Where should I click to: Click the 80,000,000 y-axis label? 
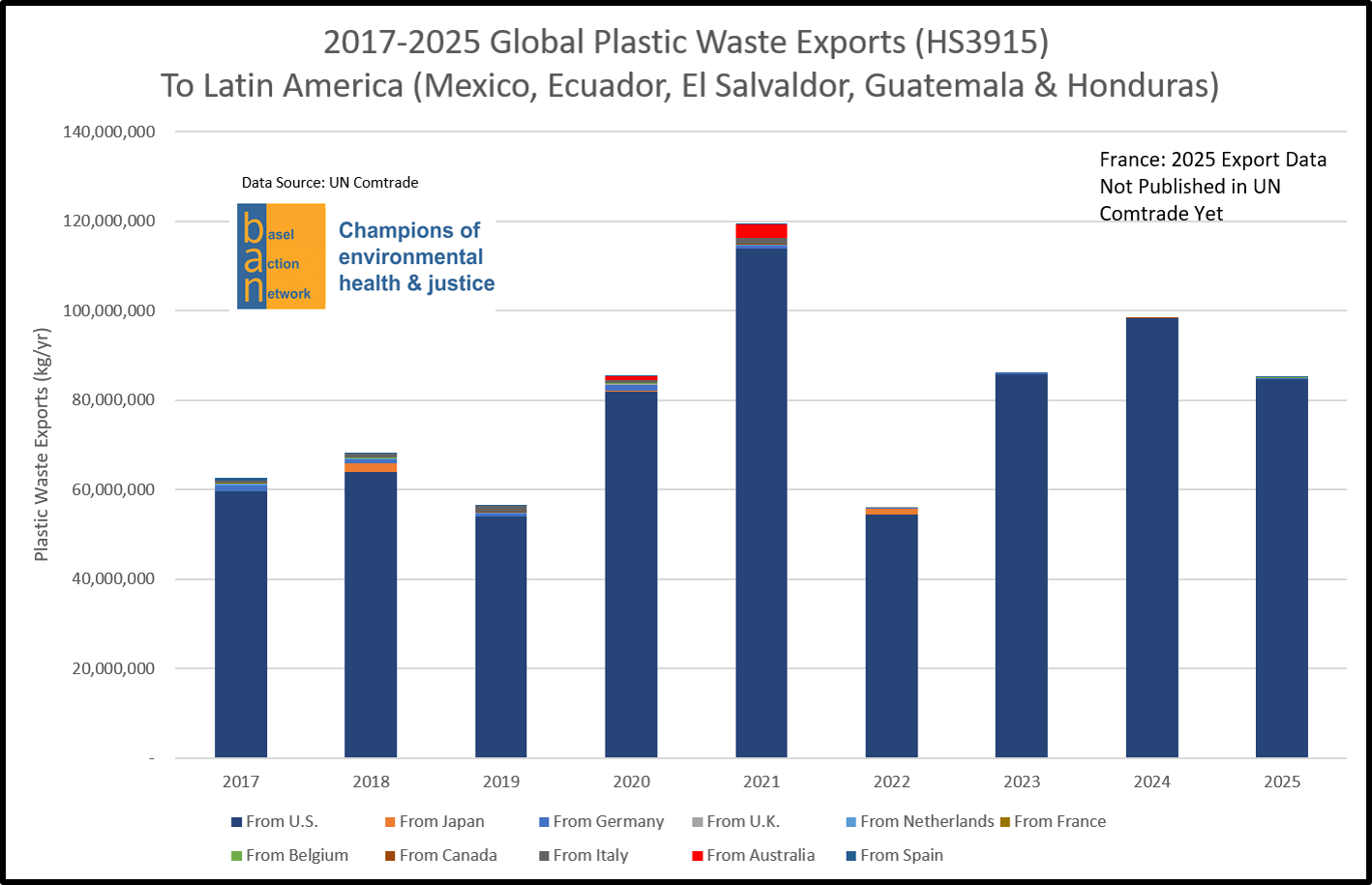click(x=113, y=400)
